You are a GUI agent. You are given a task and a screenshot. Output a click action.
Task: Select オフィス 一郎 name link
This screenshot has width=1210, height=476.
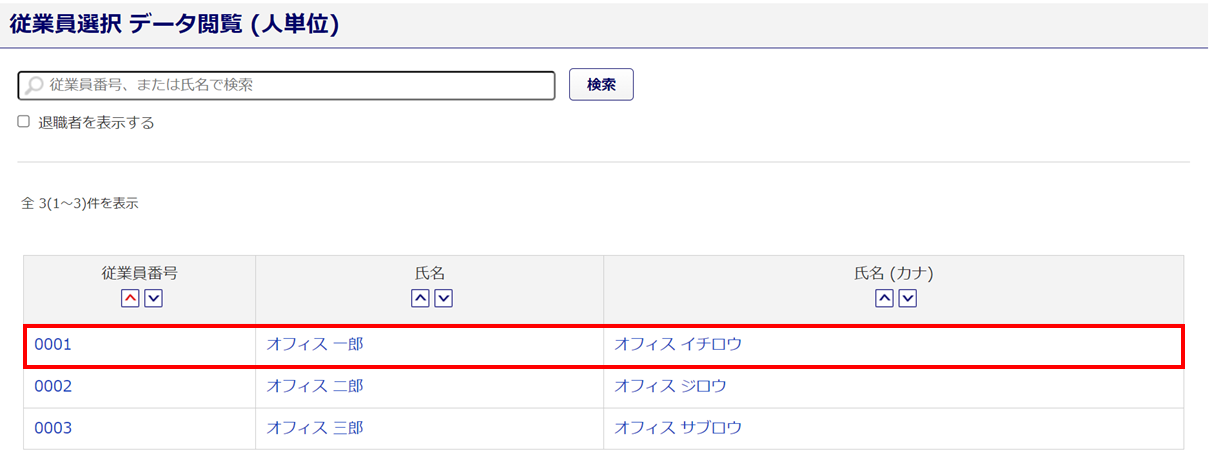point(314,345)
